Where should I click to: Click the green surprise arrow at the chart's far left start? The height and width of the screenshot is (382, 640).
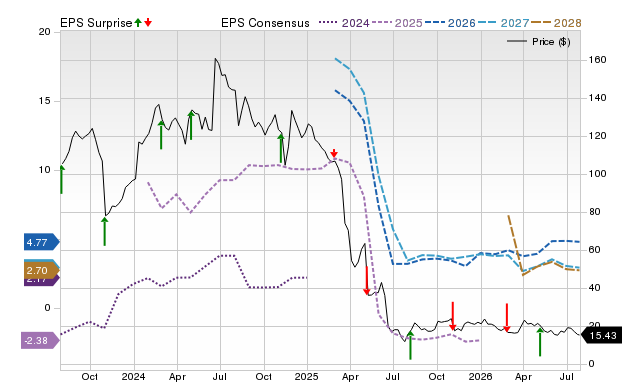click(62, 179)
